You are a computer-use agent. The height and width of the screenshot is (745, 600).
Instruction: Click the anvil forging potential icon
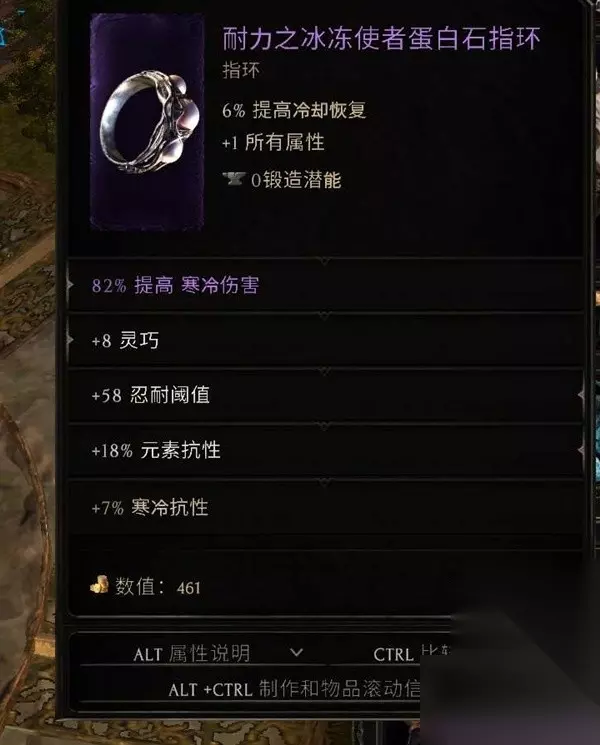point(234,179)
